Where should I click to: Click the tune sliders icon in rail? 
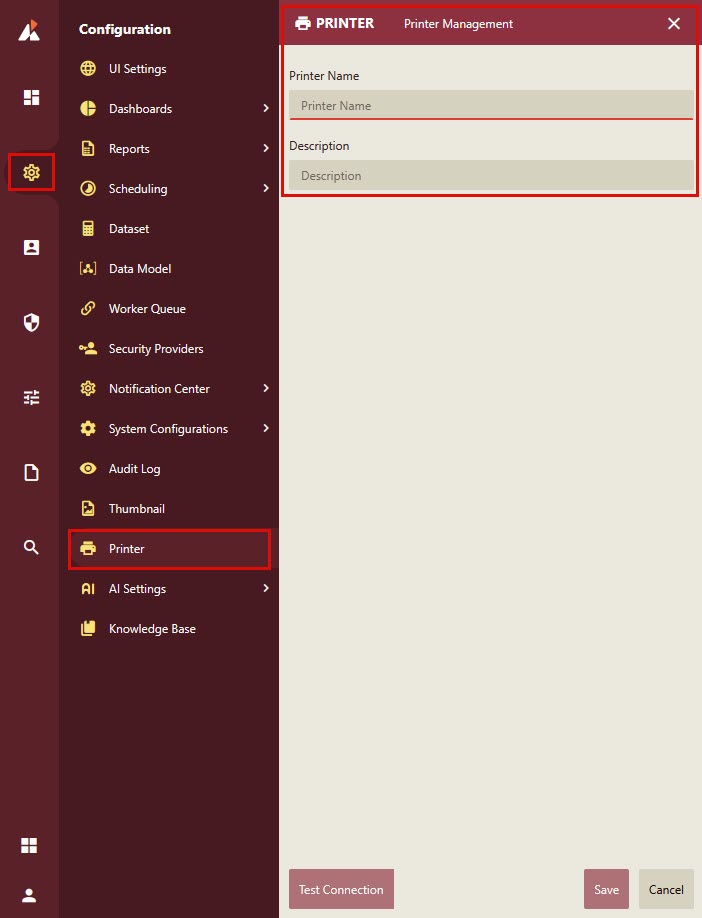(x=31, y=397)
